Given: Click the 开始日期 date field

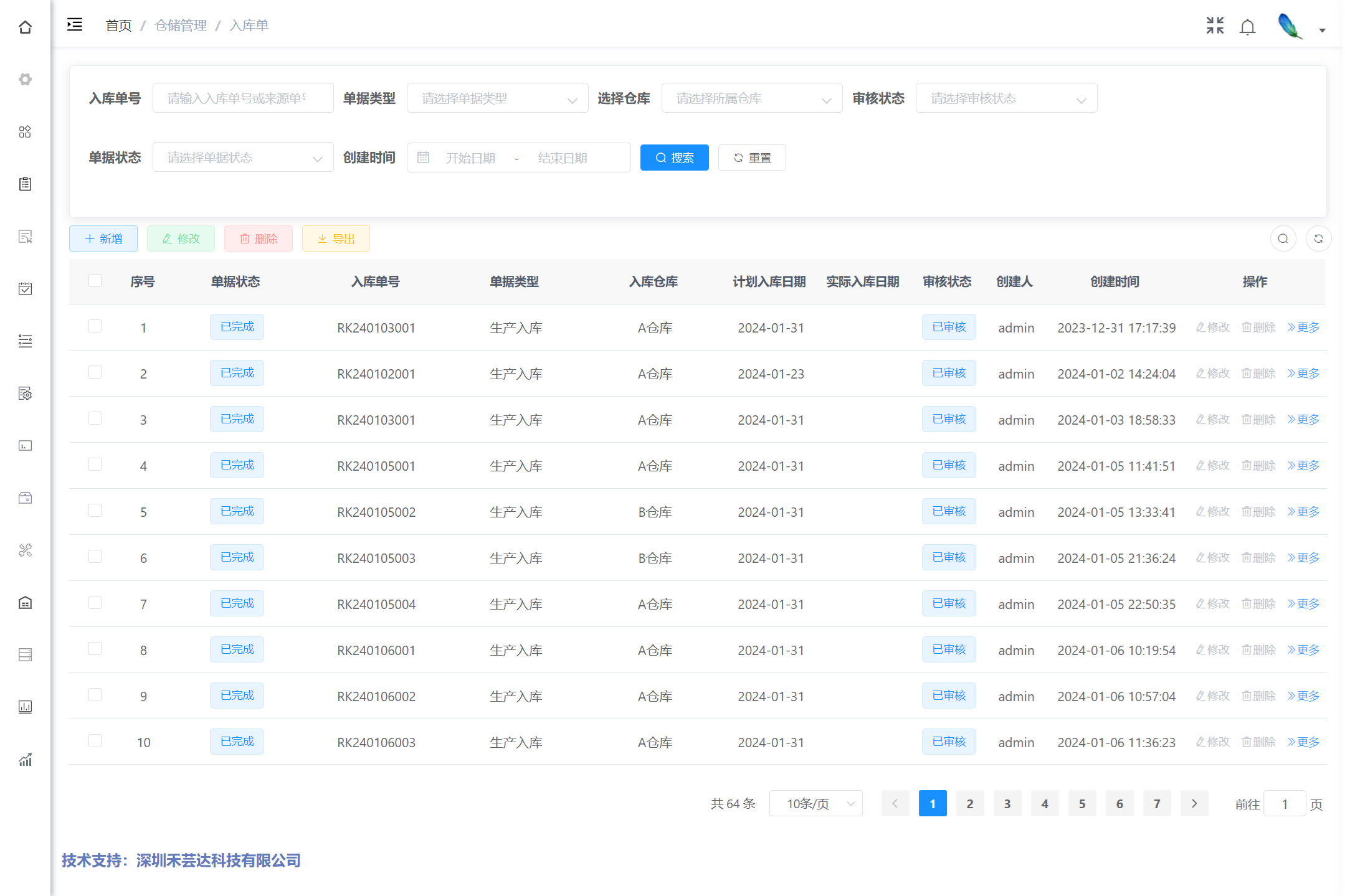Looking at the screenshot, I should [470, 158].
